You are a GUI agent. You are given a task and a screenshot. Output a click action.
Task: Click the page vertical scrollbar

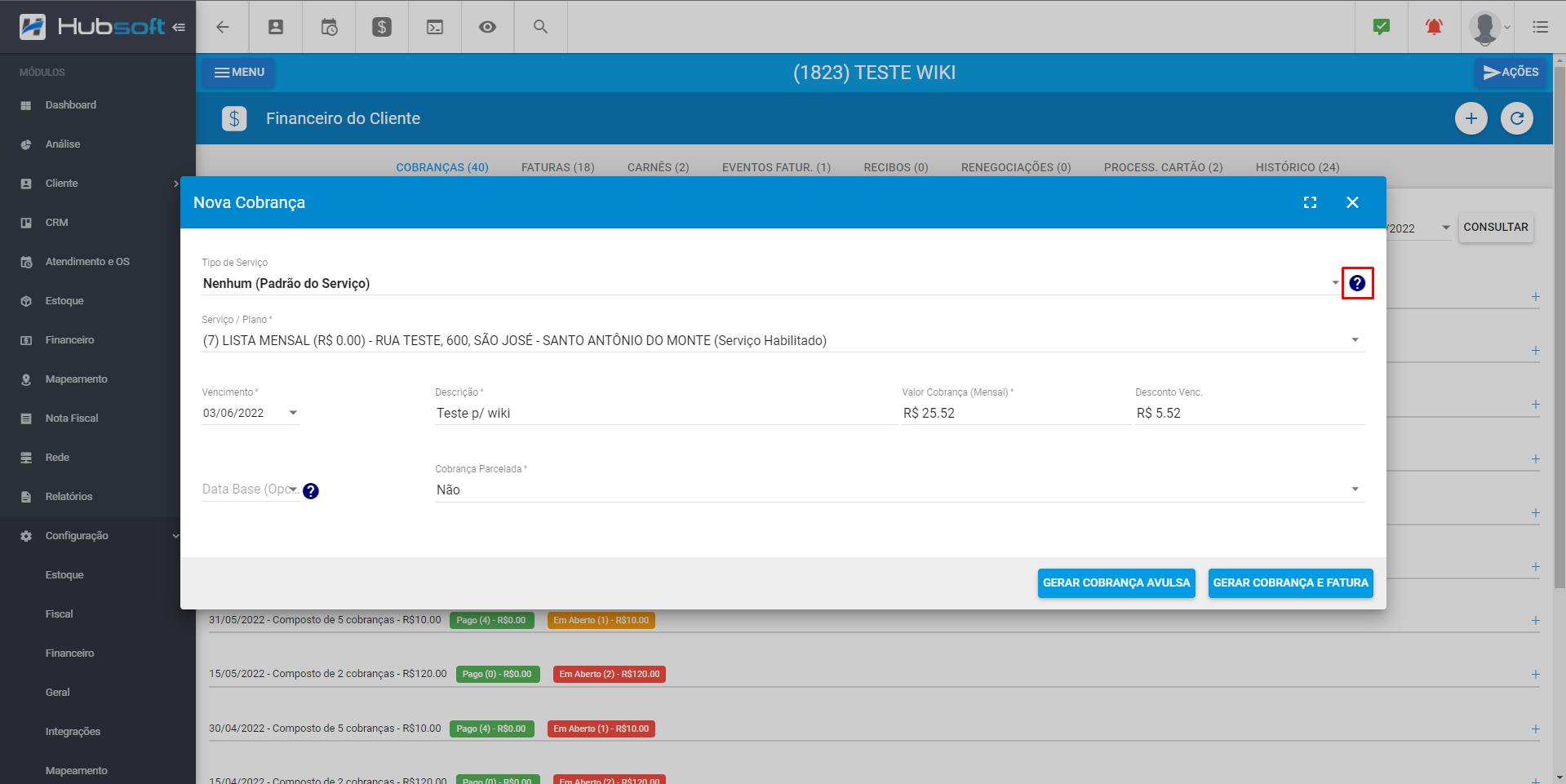(1559, 326)
